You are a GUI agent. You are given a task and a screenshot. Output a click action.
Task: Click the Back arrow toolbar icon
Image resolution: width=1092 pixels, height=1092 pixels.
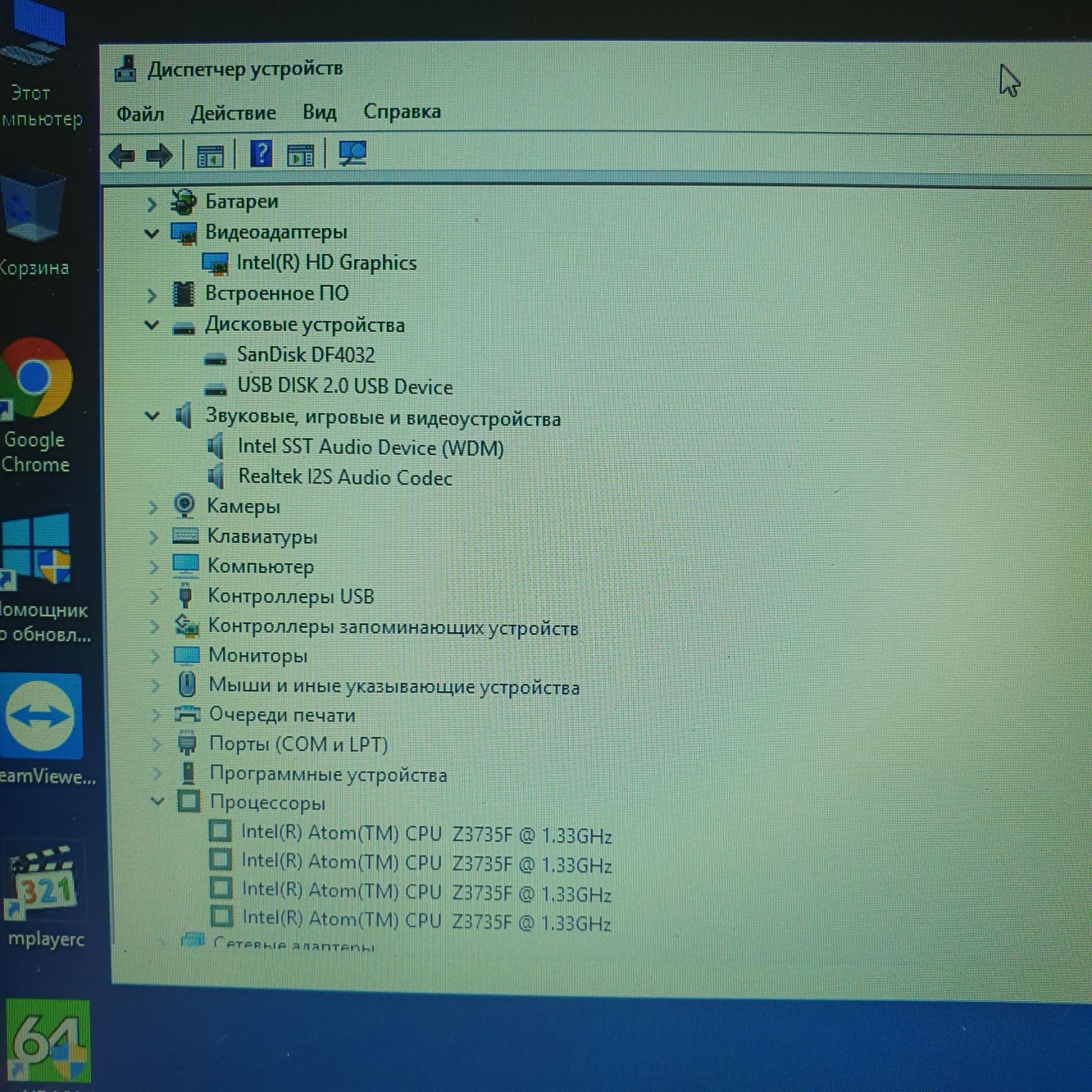pyautogui.click(x=122, y=156)
